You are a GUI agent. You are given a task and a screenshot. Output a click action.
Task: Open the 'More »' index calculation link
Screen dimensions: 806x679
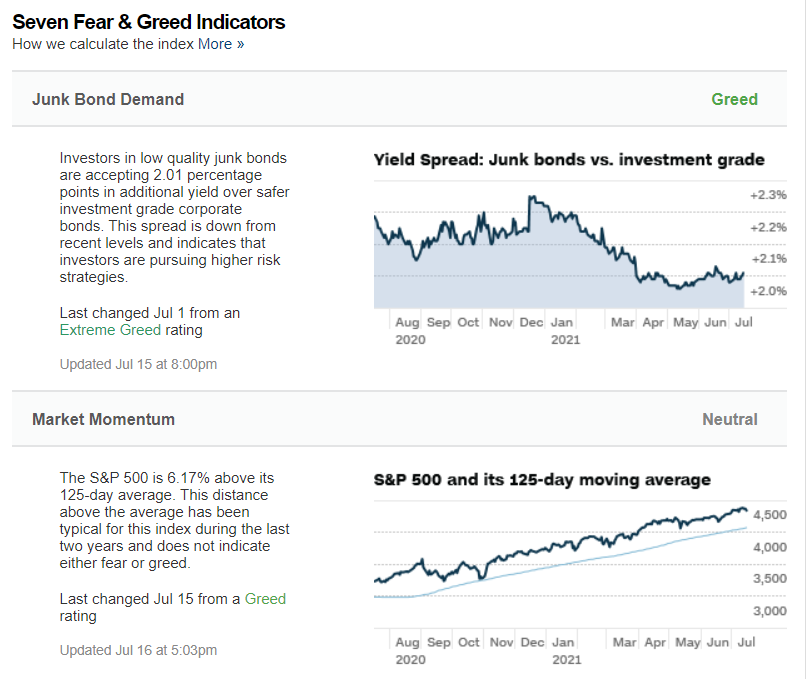pos(221,44)
